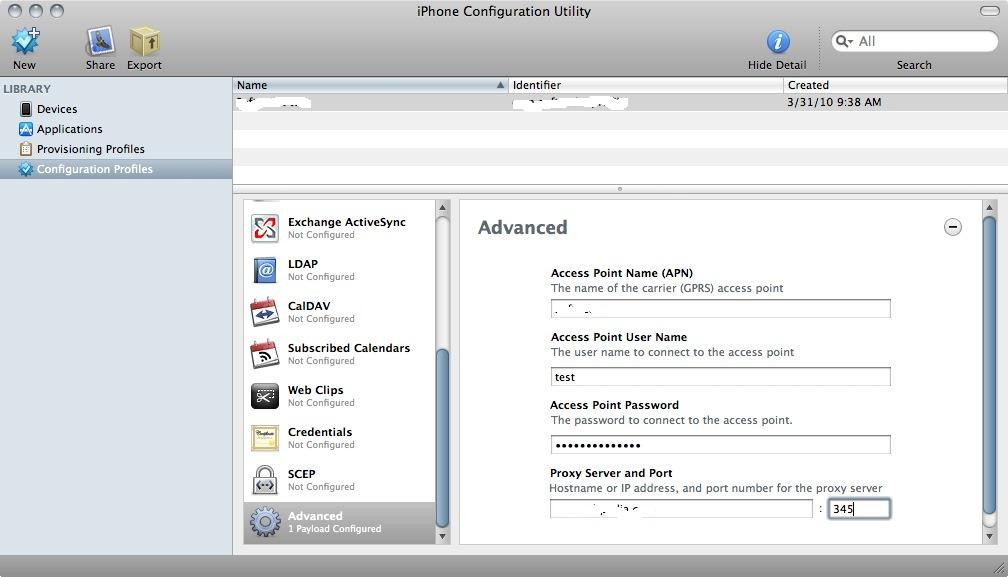The image size is (1008, 577).
Task: Click the detail pane scrollbar down arrow
Action: 989,537
